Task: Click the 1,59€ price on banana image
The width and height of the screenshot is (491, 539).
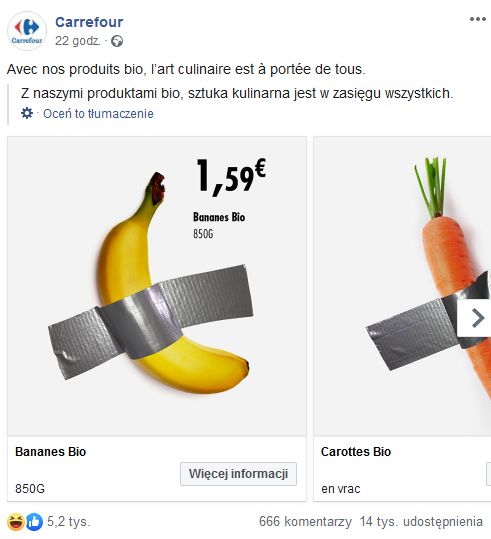Action: [231, 176]
